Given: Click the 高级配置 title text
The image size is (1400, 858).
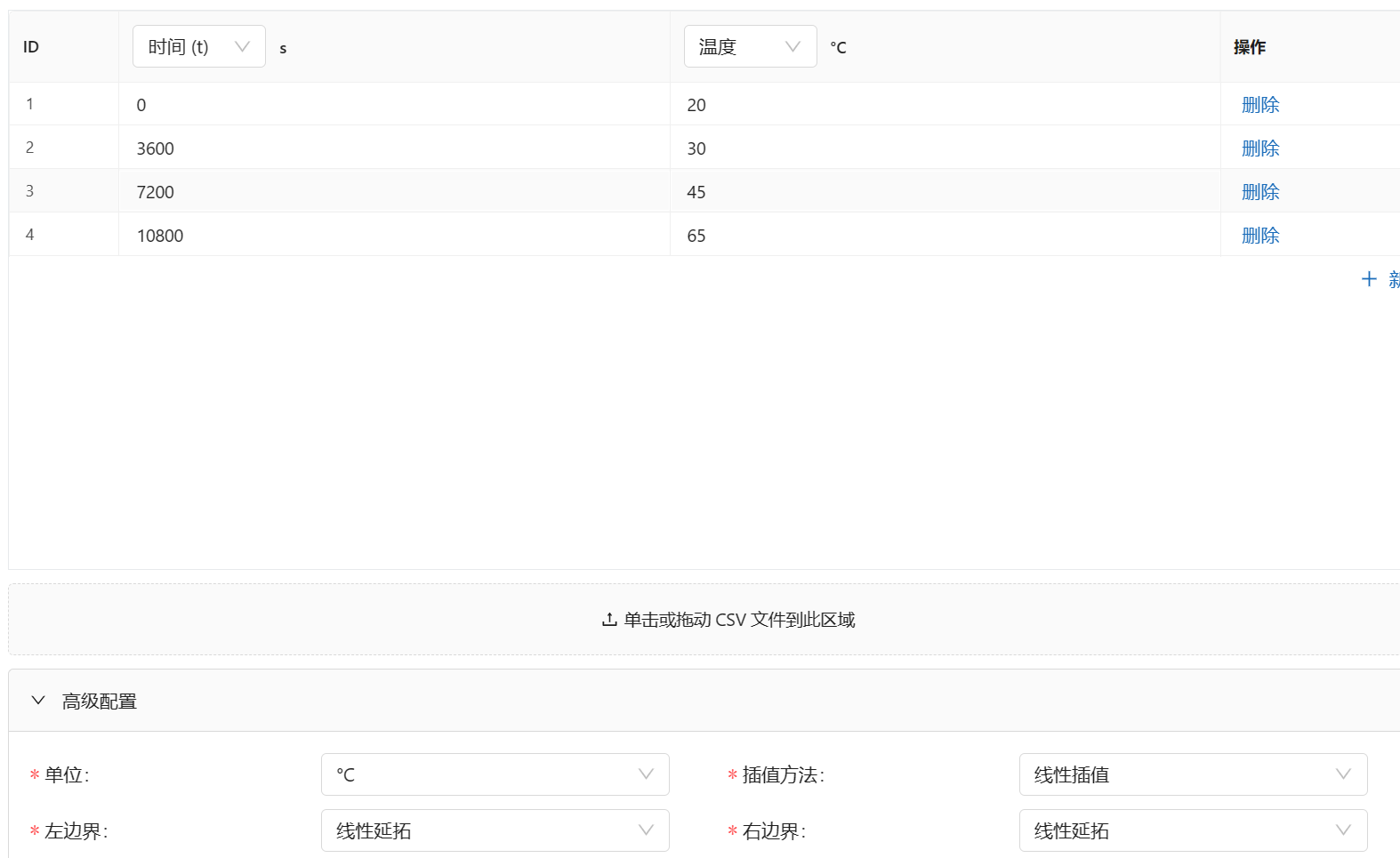Looking at the screenshot, I should coord(100,702).
